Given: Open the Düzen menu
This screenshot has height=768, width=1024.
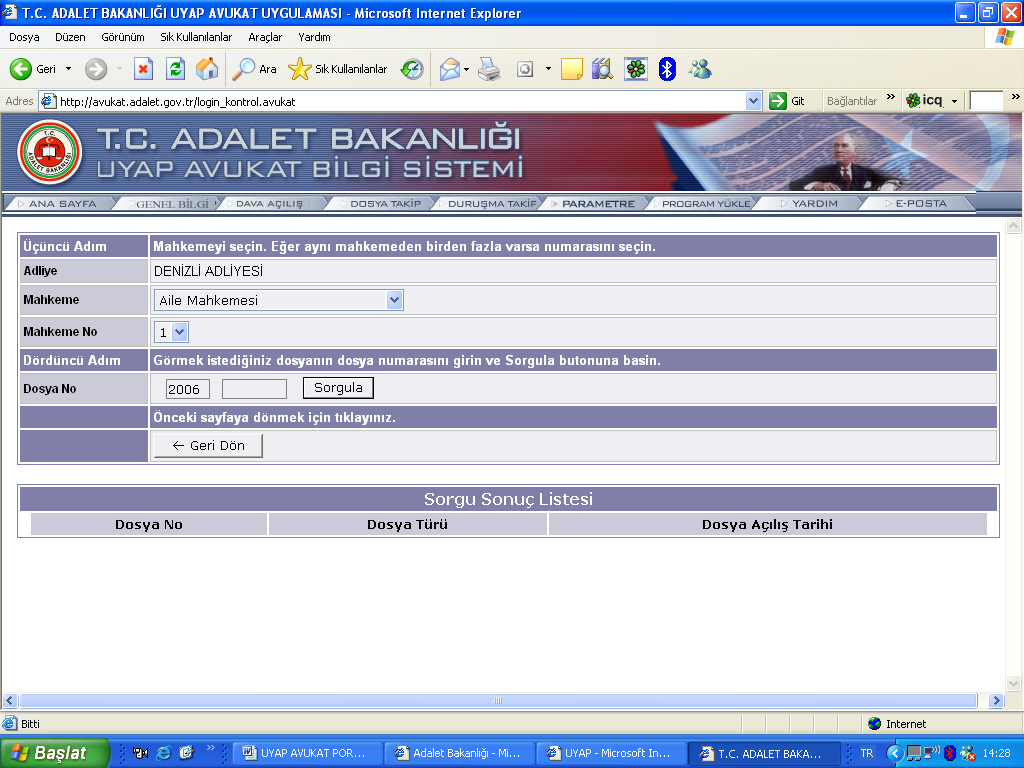Looking at the screenshot, I should (70, 37).
